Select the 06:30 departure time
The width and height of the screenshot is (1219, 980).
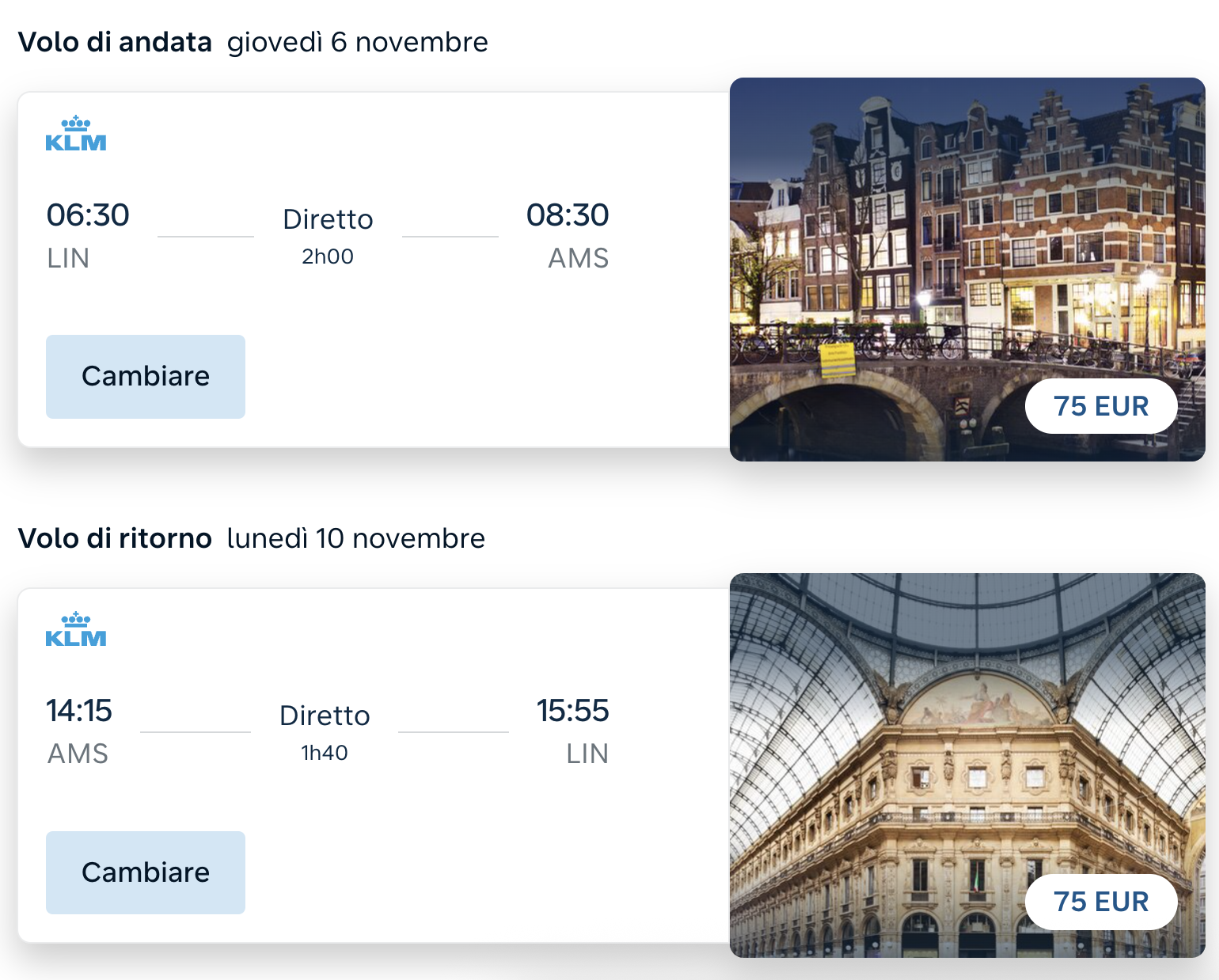(88, 215)
